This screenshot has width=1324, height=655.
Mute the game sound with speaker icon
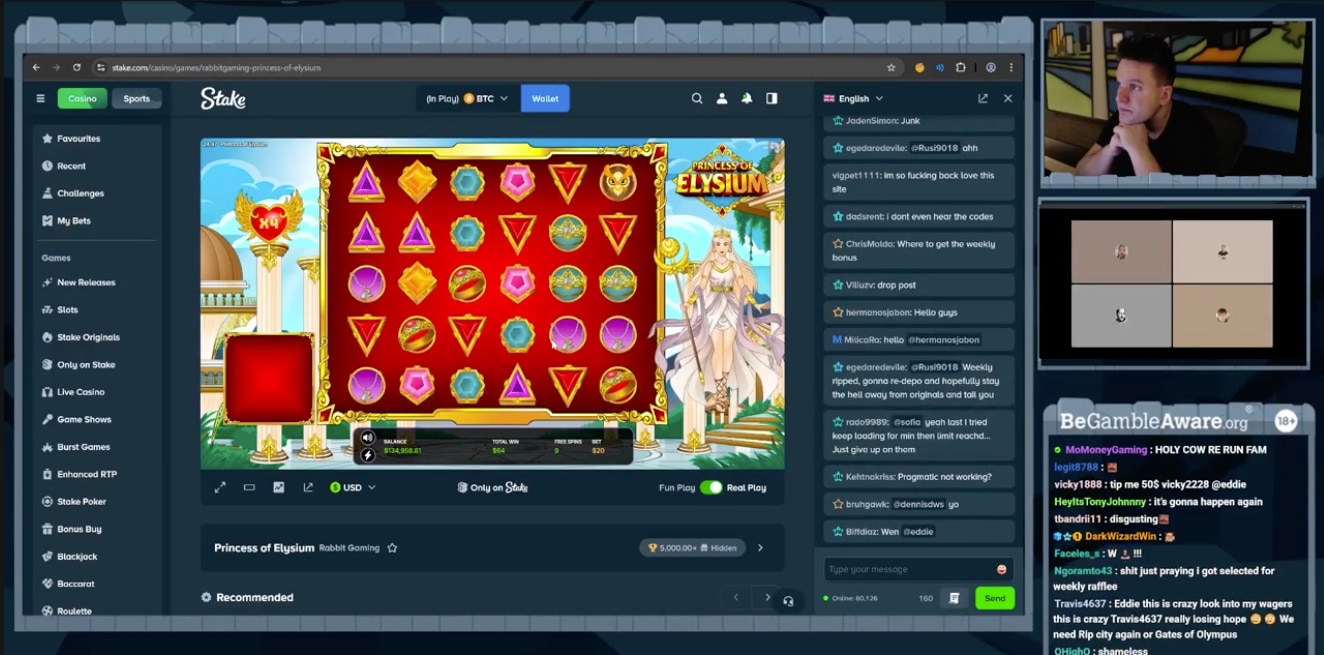pyautogui.click(x=367, y=438)
